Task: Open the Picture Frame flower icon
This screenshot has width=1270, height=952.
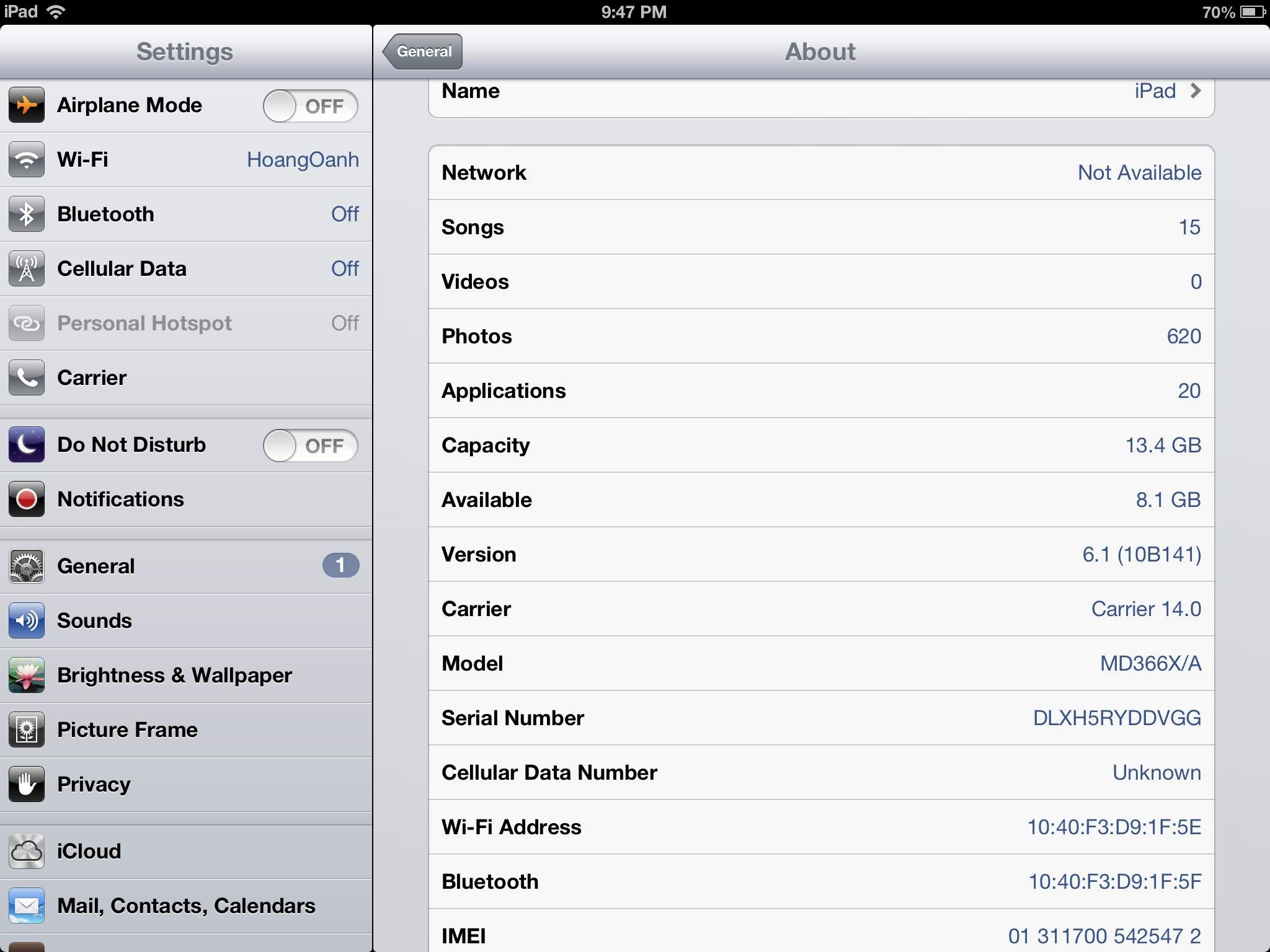Action: click(27, 730)
